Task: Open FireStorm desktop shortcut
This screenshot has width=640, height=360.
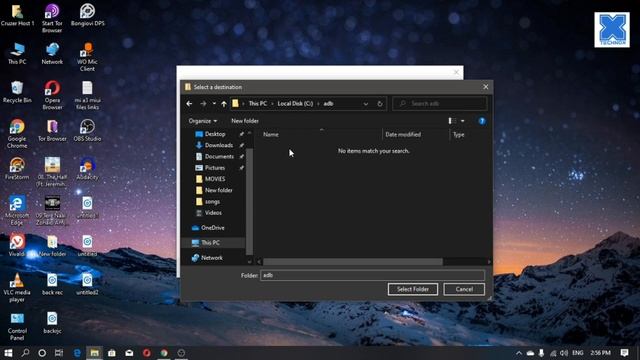Action: point(17,169)
